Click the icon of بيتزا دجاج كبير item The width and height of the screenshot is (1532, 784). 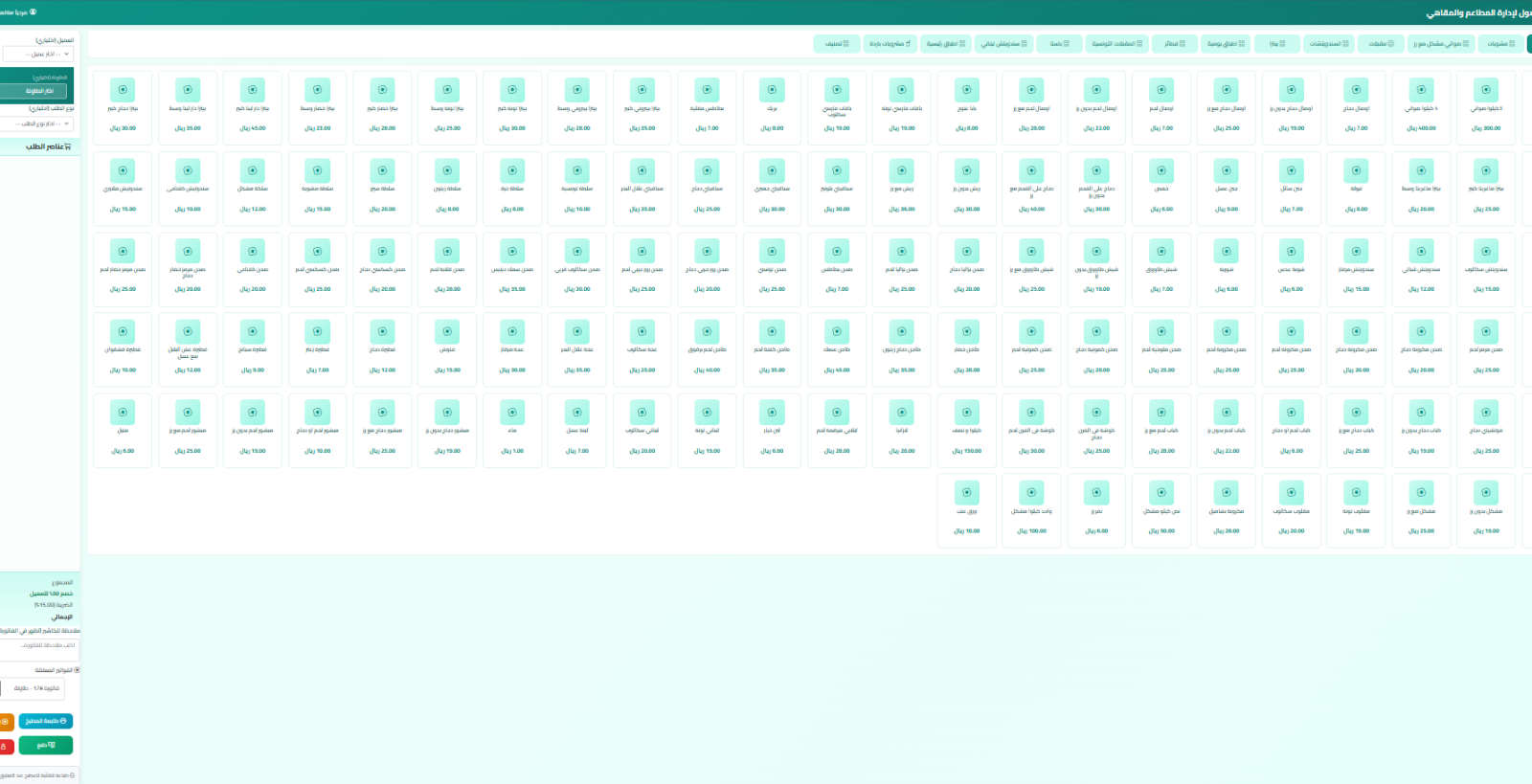[123, 90]
